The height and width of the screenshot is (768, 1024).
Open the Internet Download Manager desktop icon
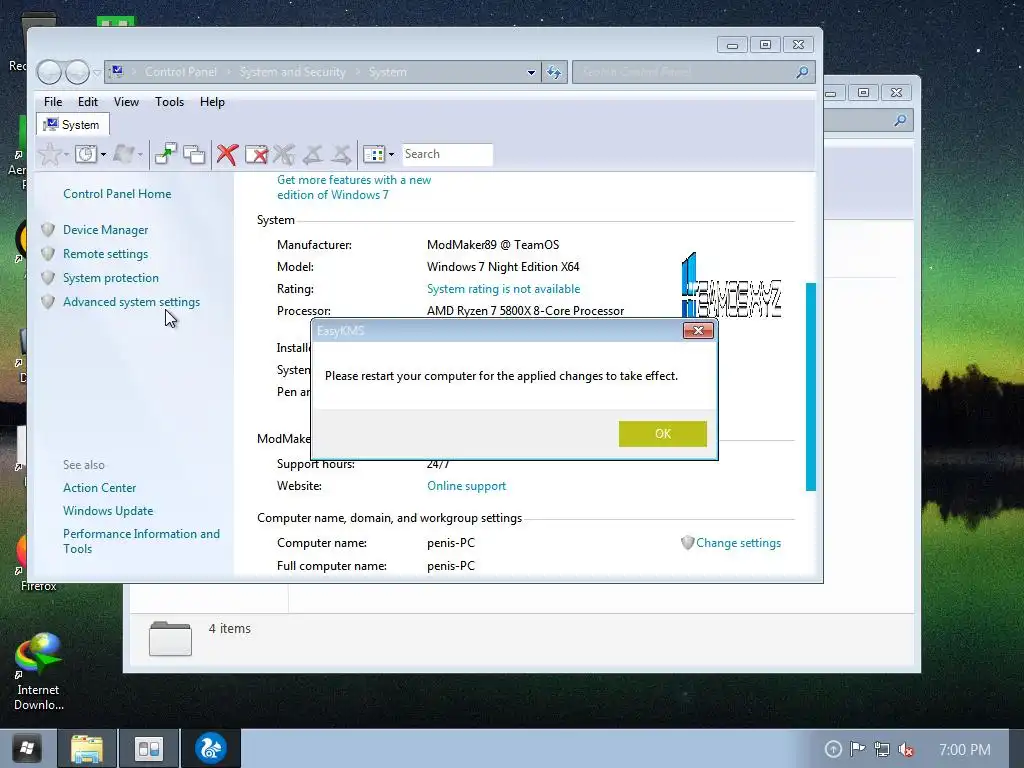point(39,672)
